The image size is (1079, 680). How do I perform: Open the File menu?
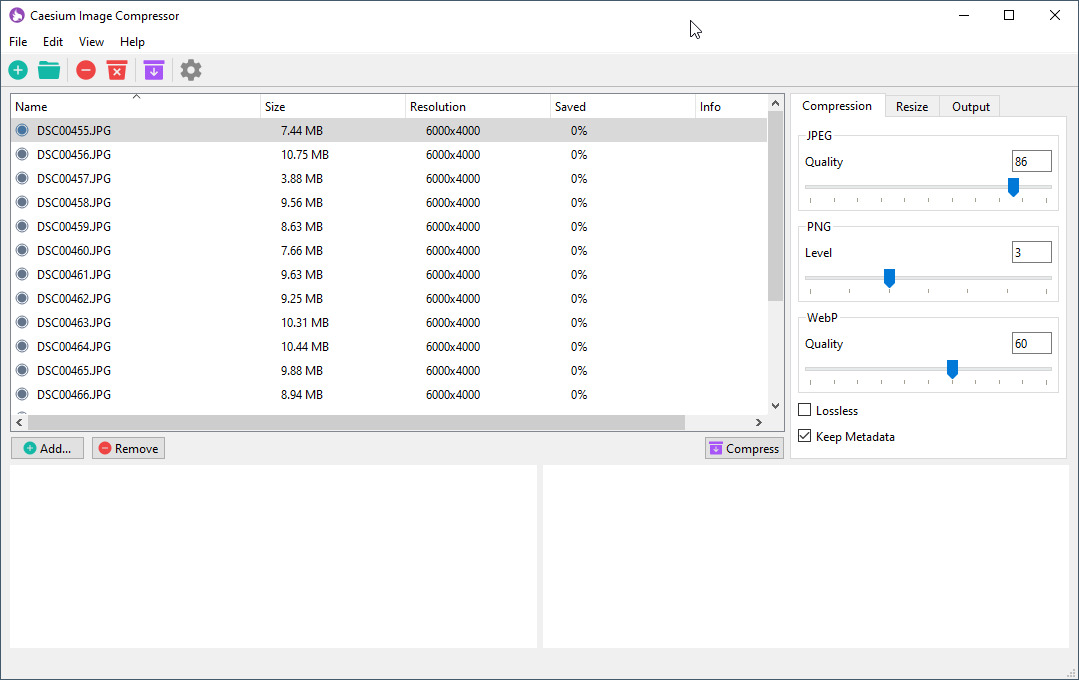17,42
